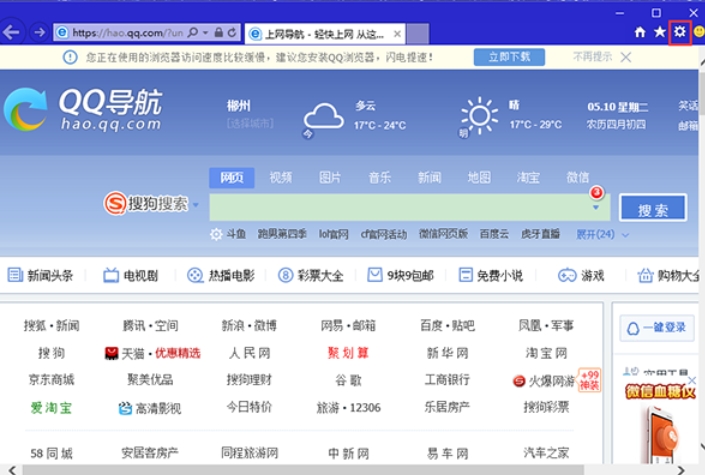This screenshot has height=475, width=705.
Task: Open the 火爆网游 link
Action: click(544, 381)
